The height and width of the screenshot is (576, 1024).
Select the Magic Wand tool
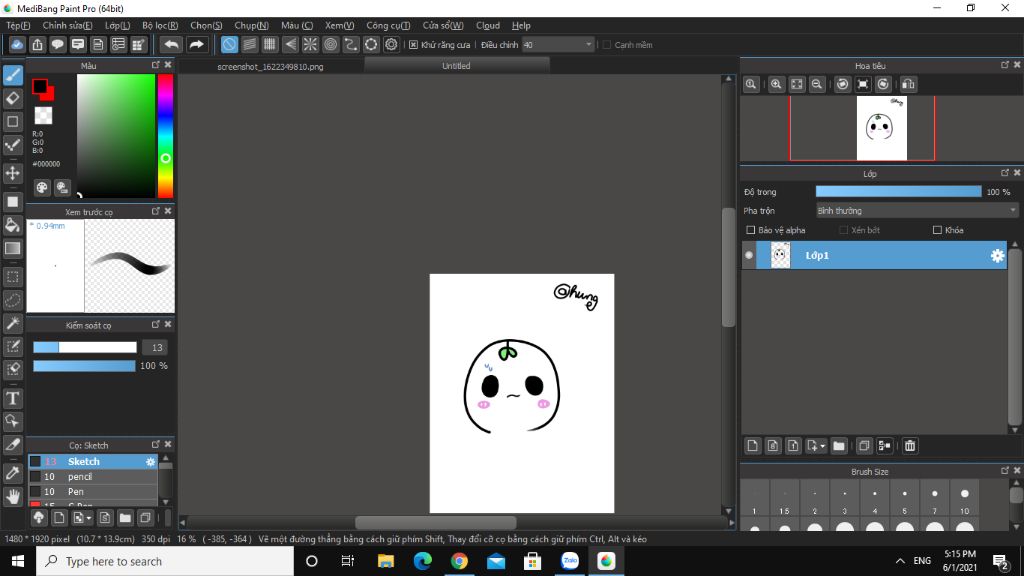(x=13, y=323)
